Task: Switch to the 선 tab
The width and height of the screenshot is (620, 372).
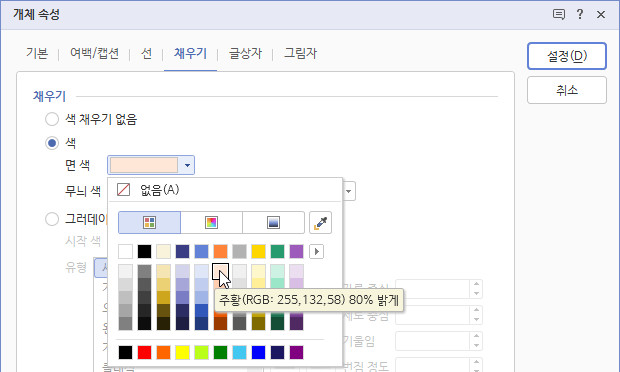Action: [x=146, y=53]
